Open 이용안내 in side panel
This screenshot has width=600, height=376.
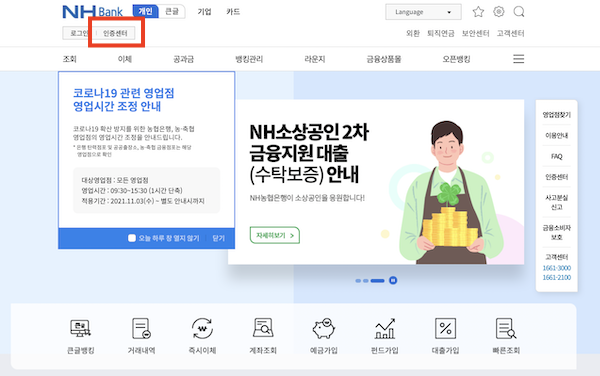tap(556, 135)
